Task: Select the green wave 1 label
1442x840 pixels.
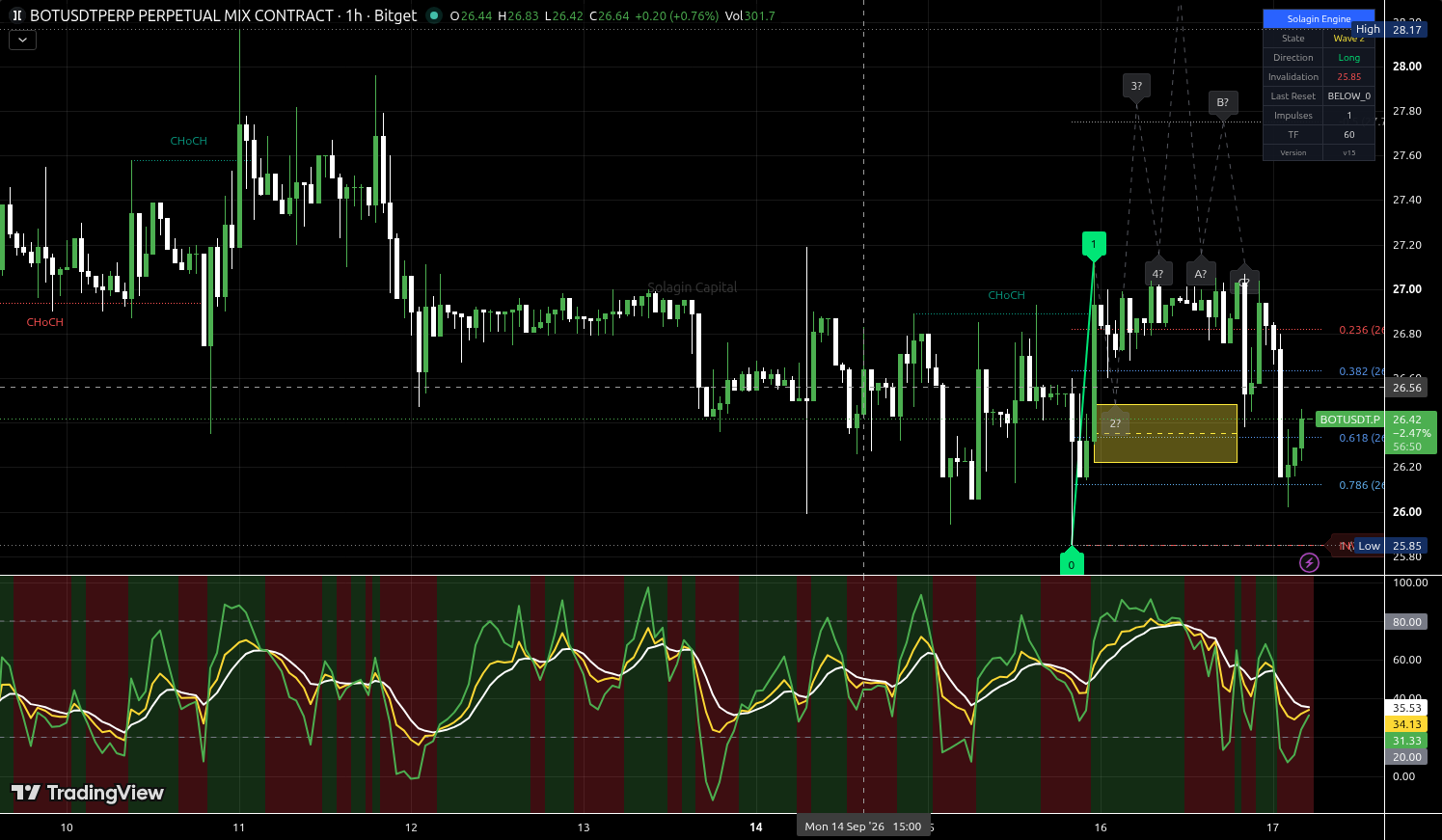Action: click(x=1094, y=245)
